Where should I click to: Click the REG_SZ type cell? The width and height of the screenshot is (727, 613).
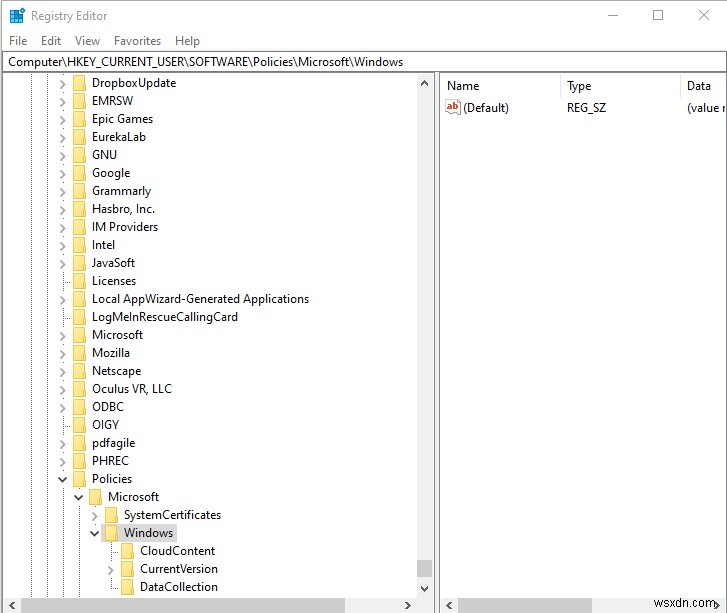click(586, 108)
